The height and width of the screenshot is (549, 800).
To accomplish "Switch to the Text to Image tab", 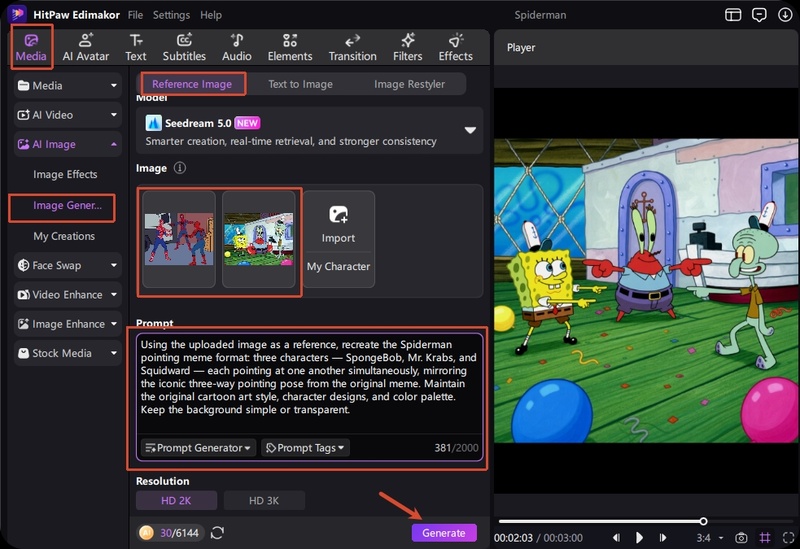I will (301, 84).
